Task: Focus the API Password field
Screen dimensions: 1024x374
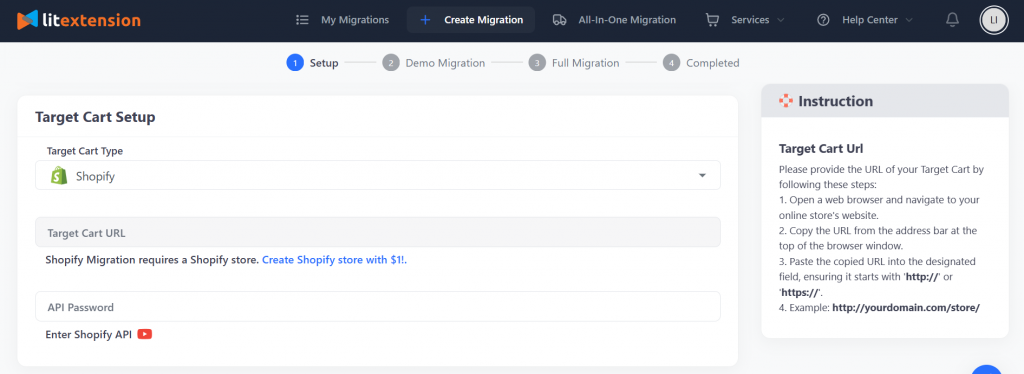Action: [x=377, y=307]
